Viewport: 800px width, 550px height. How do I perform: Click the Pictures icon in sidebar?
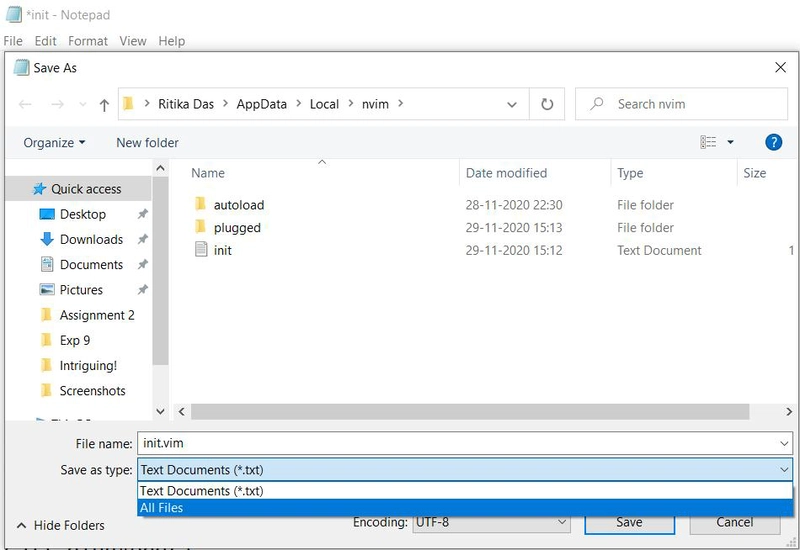[47, 289]
